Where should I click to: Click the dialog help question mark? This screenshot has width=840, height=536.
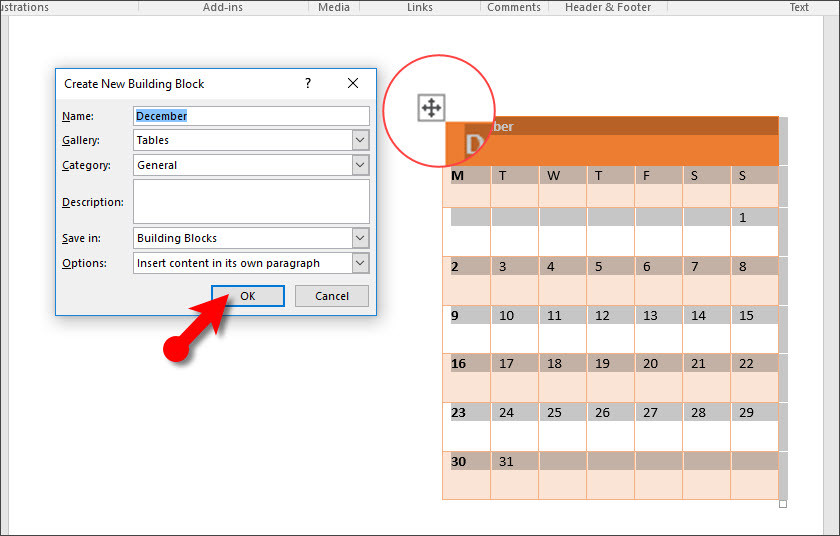click(x=308, y=84)
